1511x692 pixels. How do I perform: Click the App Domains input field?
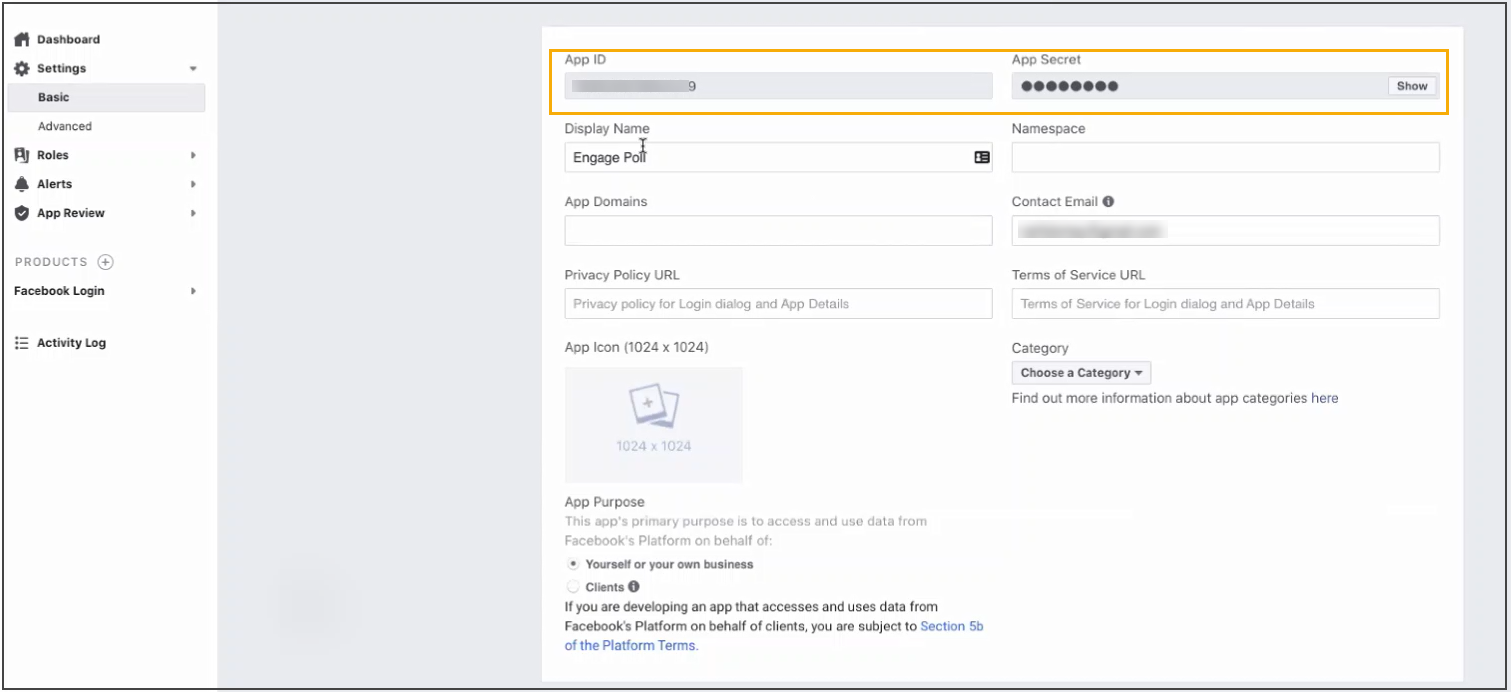(778, 231)
